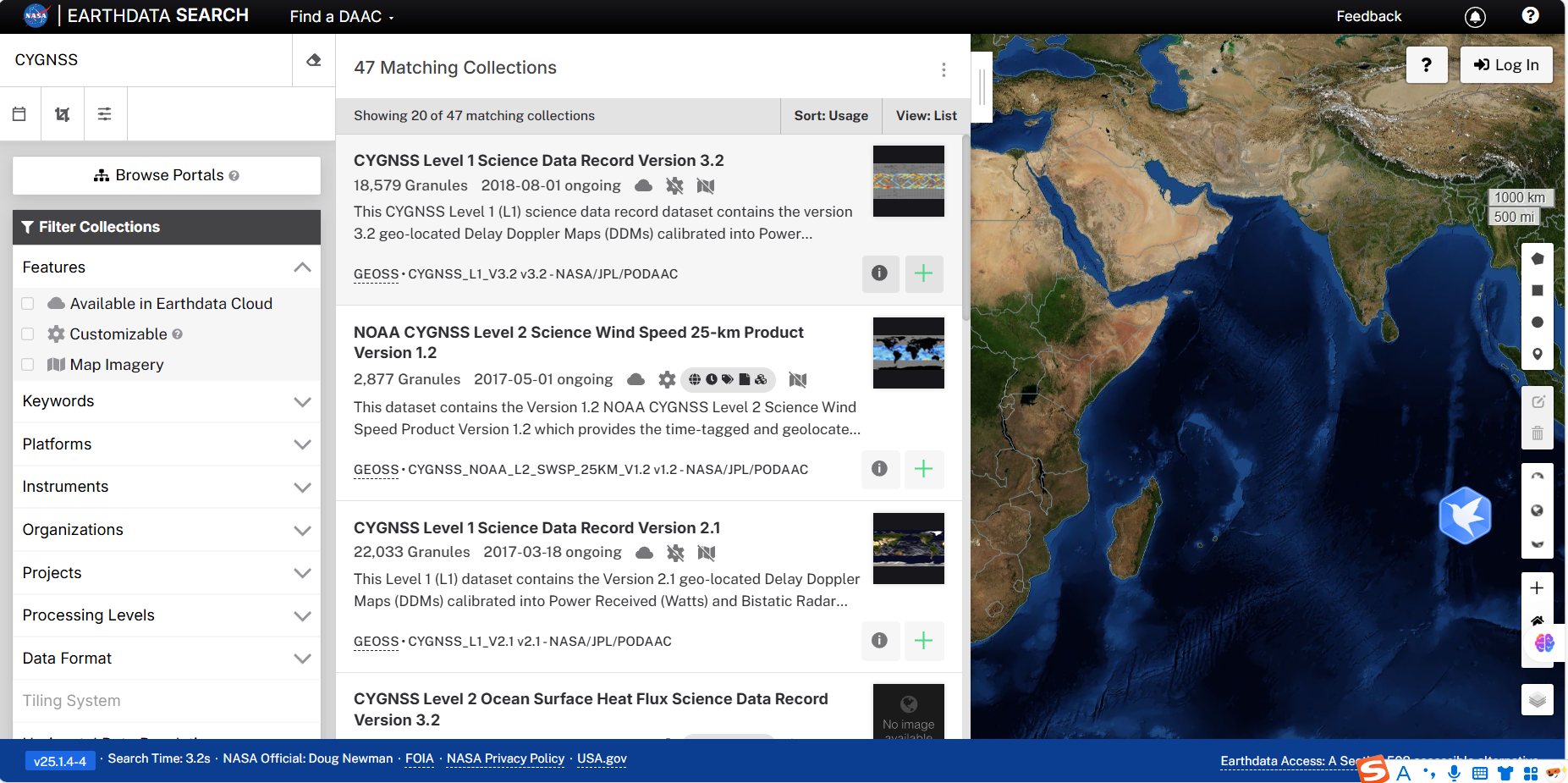Open the USA.gov footer link
The height and width of the screenshot is (783, 1568).
tap(602, 758)
